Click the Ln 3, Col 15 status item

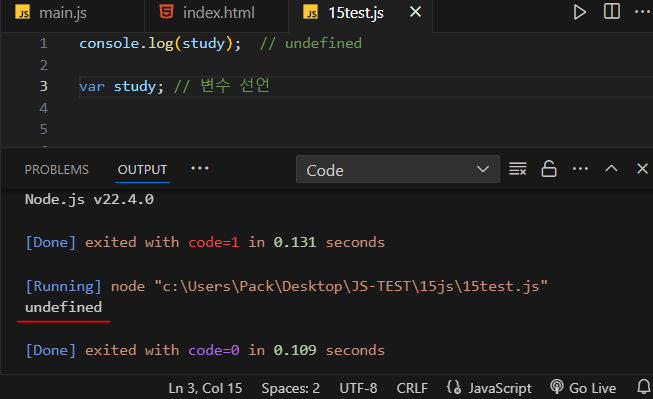click(205, 388)
